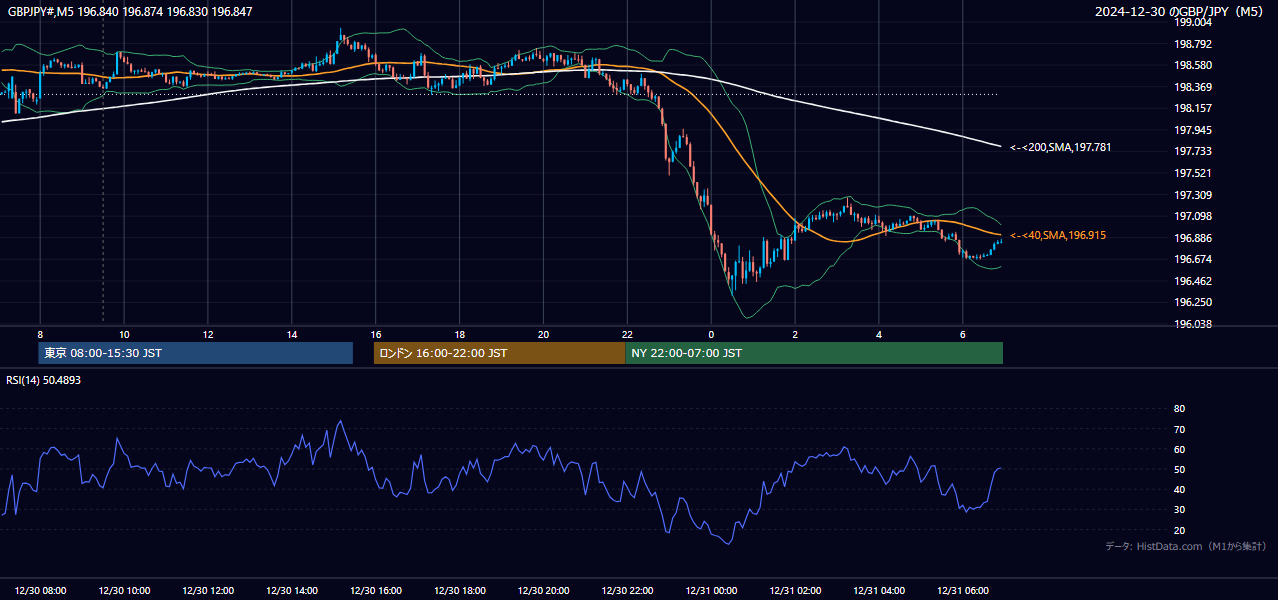This screenshot has width=1278, height=600.
Task: Click price axis value 197.733
Action: coord(1192,151)
